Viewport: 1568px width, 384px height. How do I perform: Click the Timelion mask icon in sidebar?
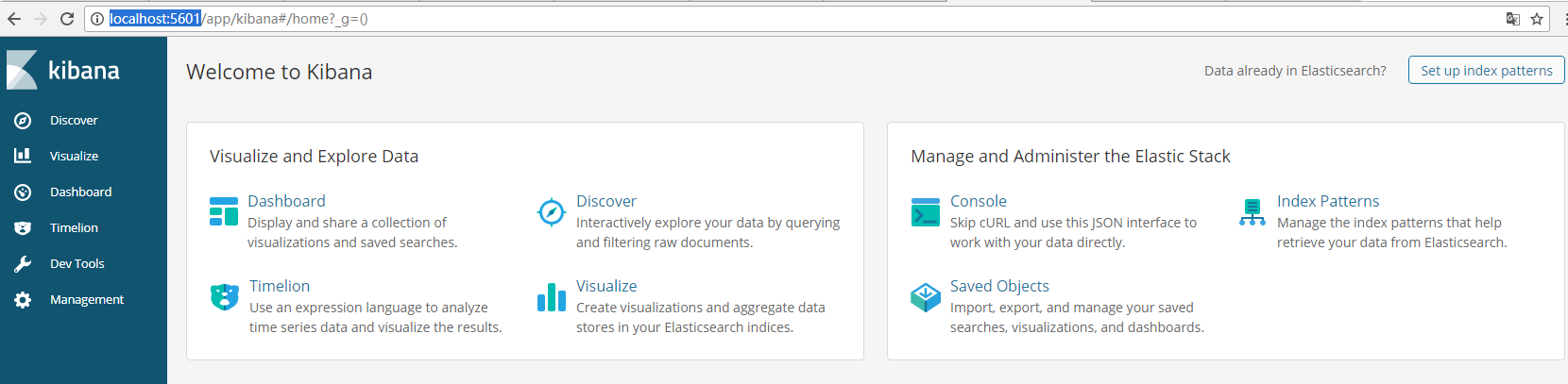click(23, 228)
